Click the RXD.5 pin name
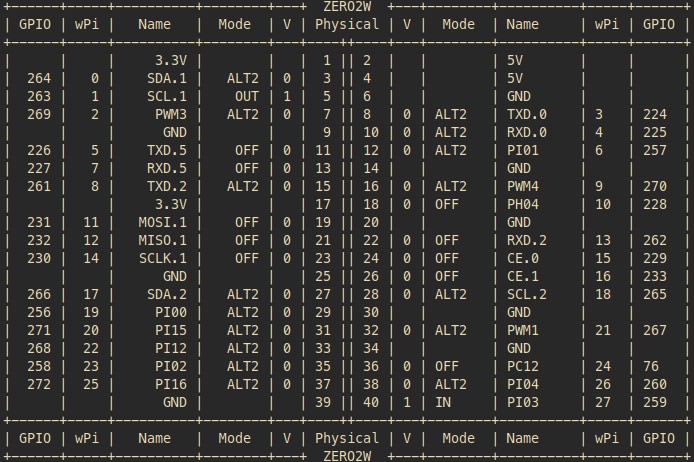This screenshot has width=694, height=462. [167, 168]
